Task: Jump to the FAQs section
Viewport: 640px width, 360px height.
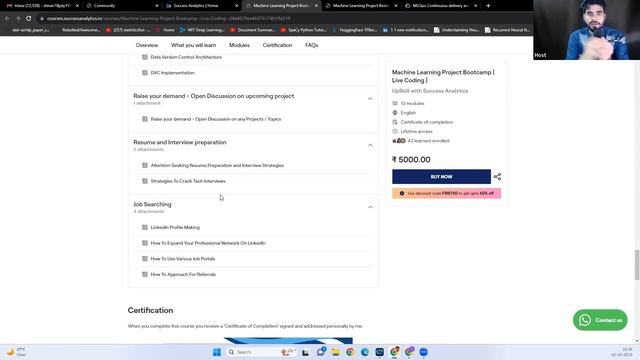Action: click(311, 45)
